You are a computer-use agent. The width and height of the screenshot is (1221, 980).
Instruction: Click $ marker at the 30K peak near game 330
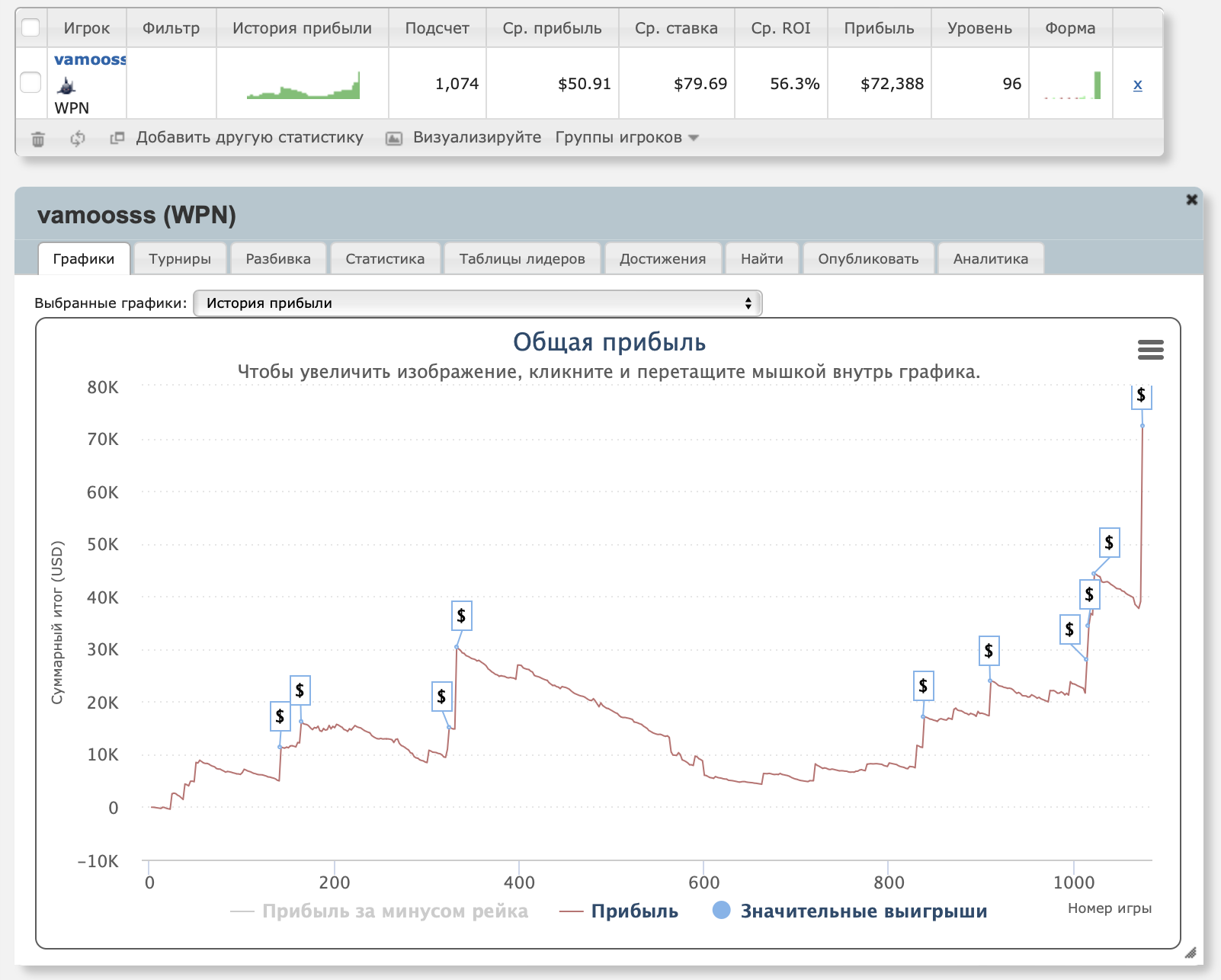pos(461,616)
